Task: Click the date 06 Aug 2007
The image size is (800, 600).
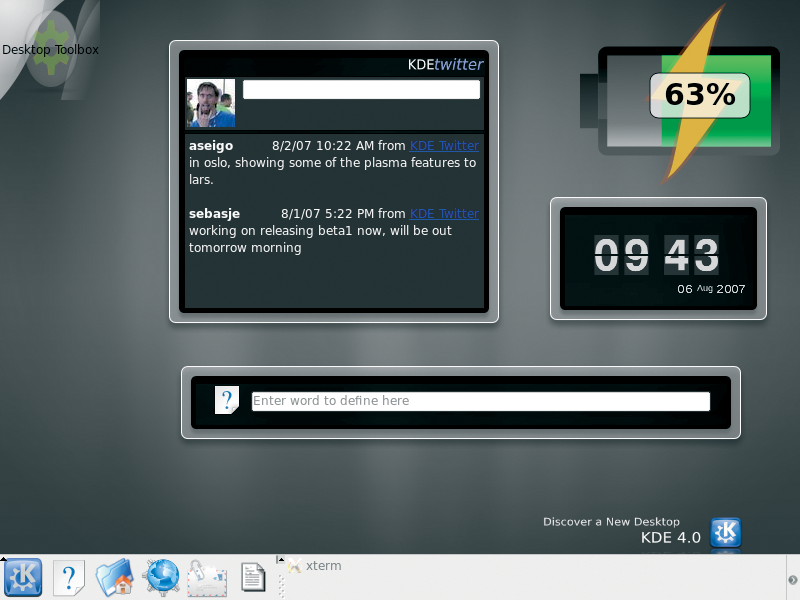Action: pos(711,289)
